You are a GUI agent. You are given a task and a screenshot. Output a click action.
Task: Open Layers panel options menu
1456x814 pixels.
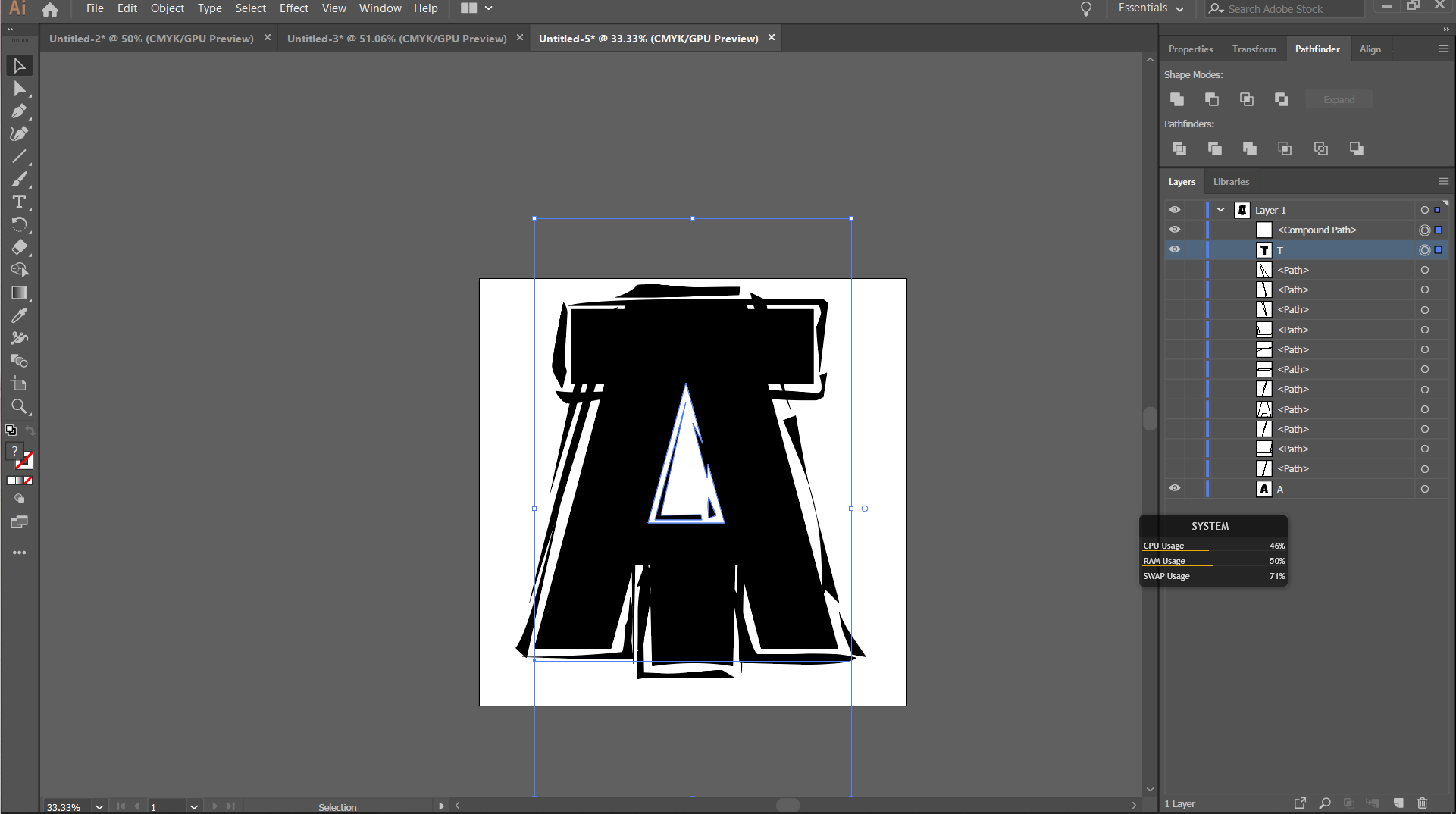click(1444, 181)
